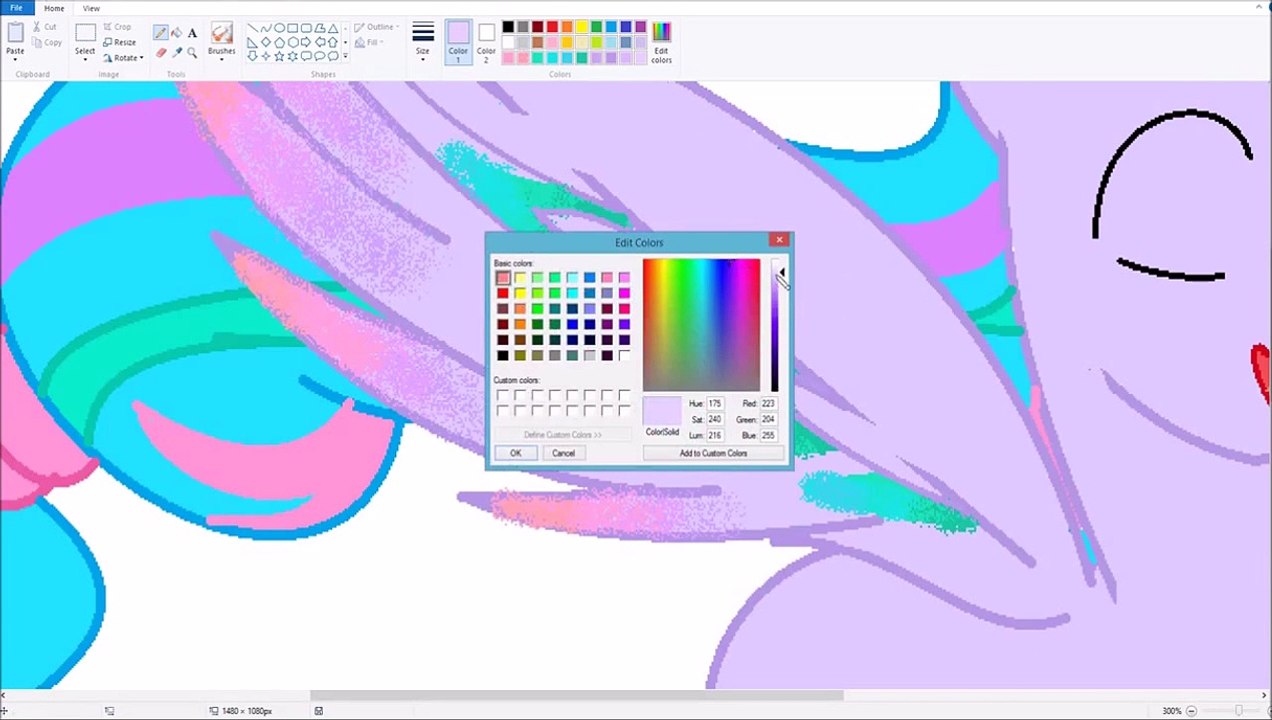The width and height of the screenshot is (1272, 720).
Task: Choose the Curve shape
Action: point(265,28)
